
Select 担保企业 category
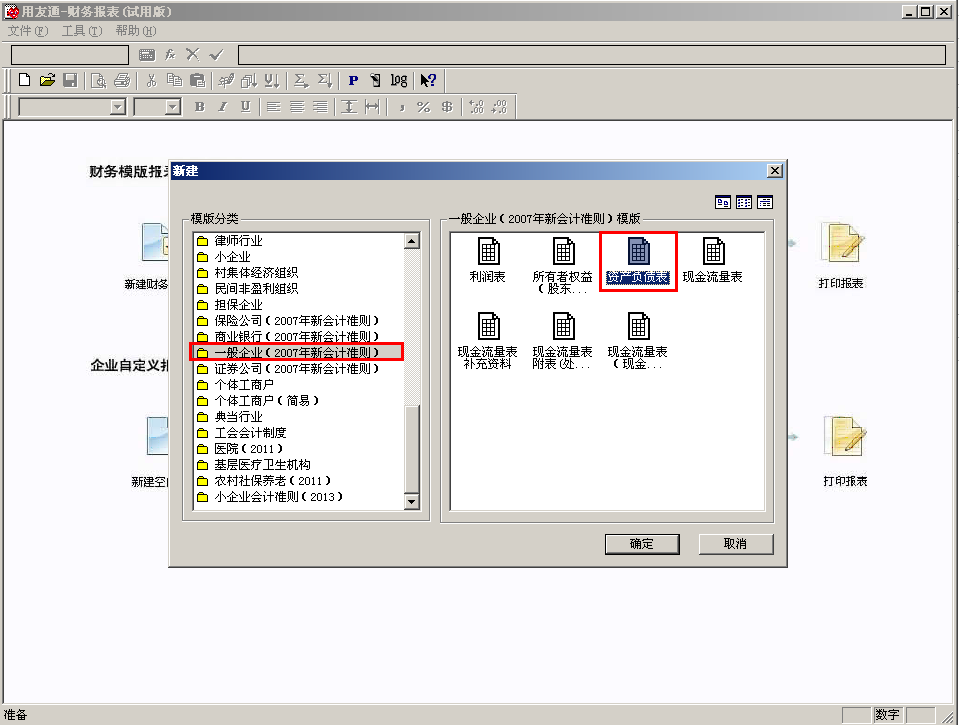click(230, 305)
